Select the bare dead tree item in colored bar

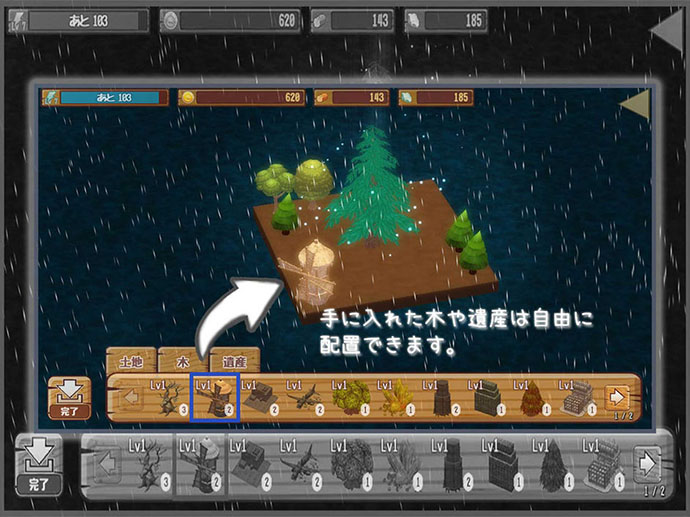(168, 400)
